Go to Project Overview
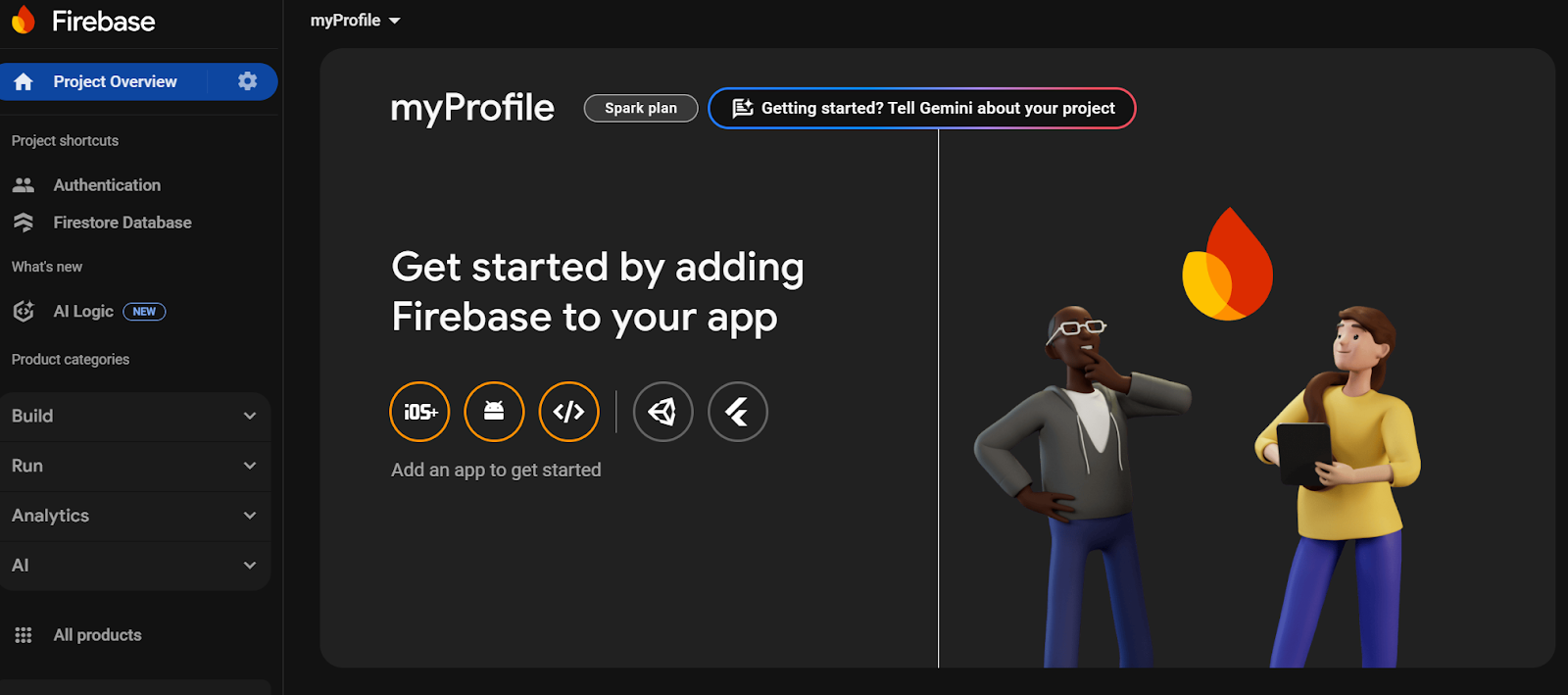This screenshot has width=1568, height=695. 115,81
